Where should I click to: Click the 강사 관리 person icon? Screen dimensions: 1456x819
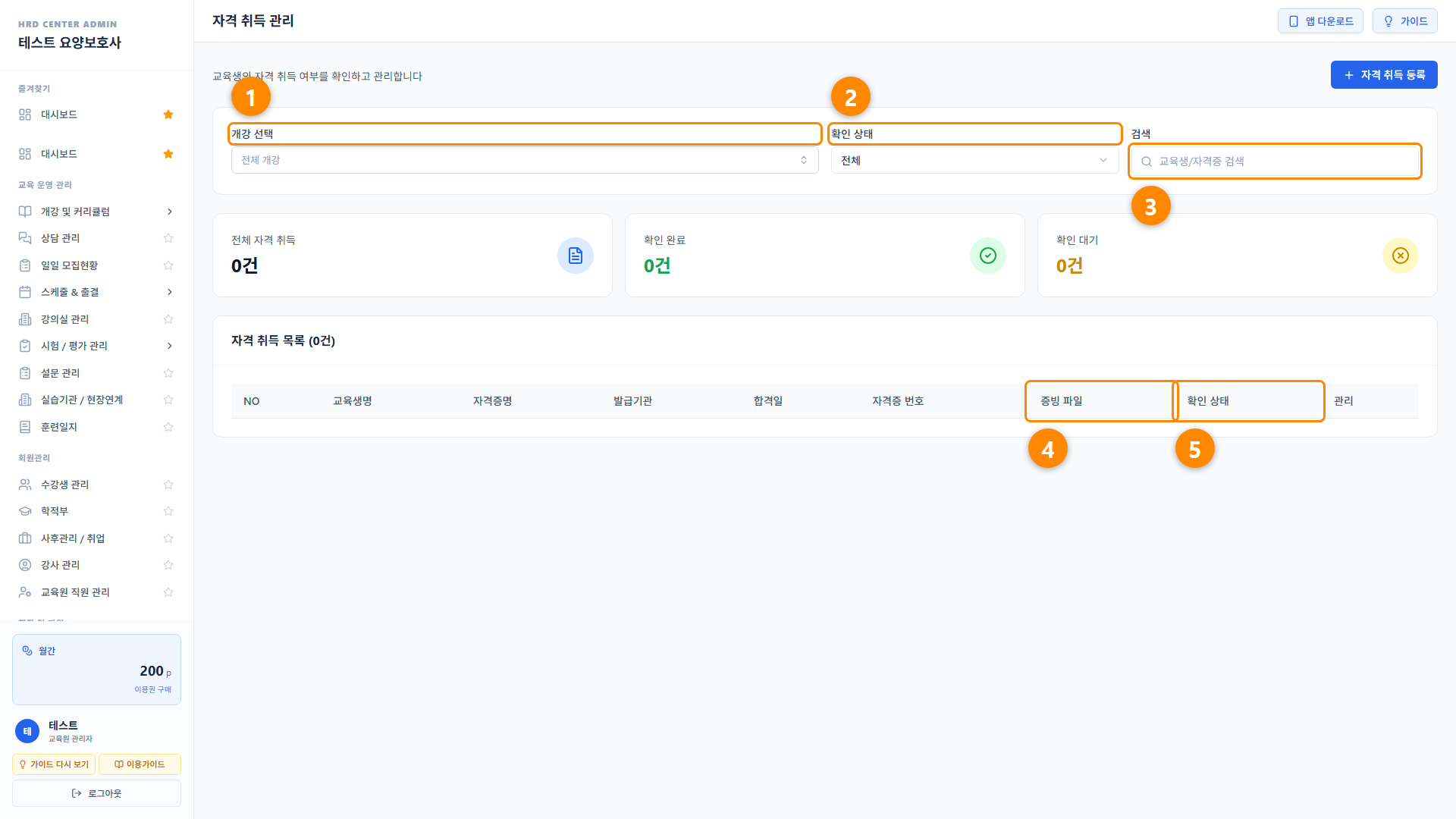point(25,565)
